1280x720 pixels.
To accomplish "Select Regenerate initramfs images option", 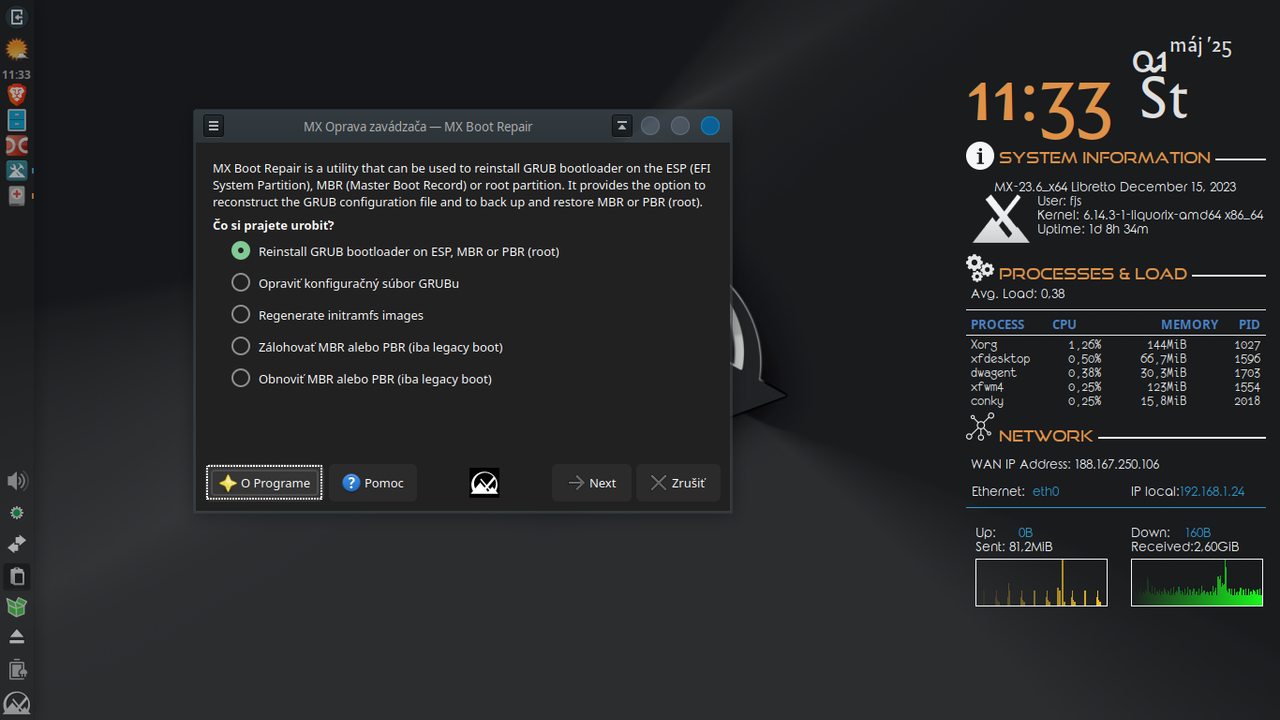I will pyautogui.click(x=327, y=315).
